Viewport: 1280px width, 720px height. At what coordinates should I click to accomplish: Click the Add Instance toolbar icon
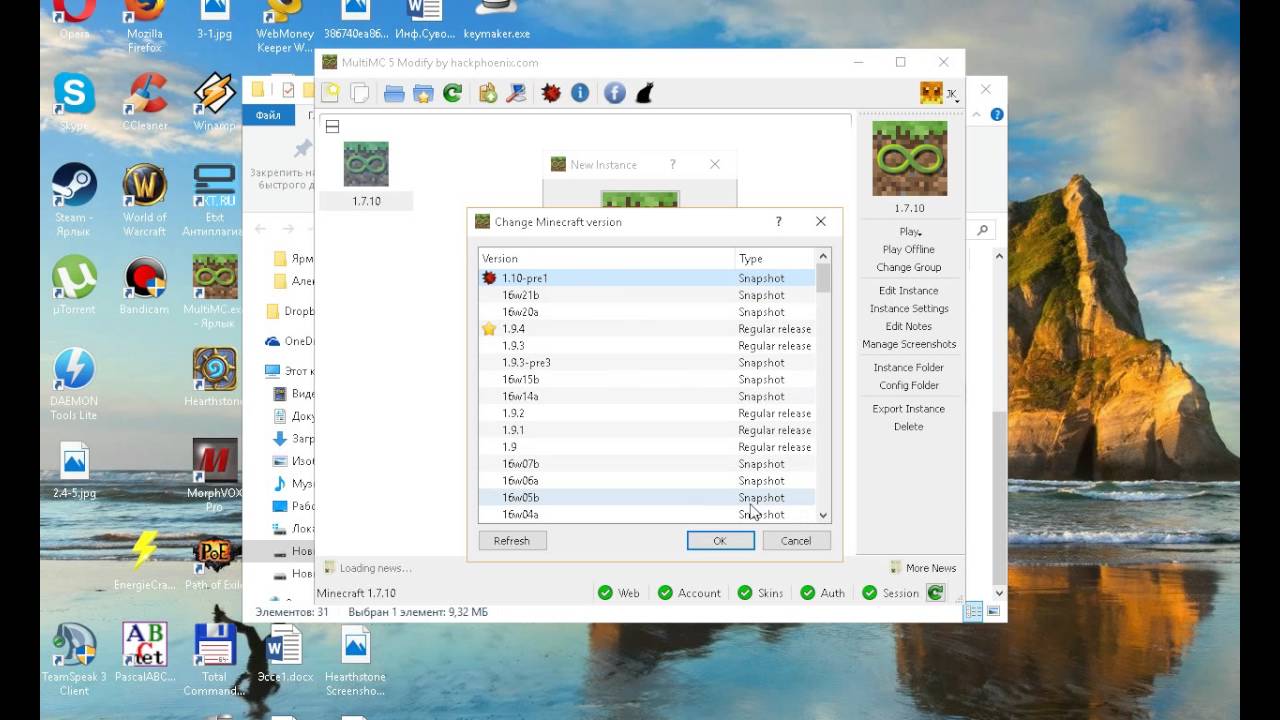pos(330,93)
